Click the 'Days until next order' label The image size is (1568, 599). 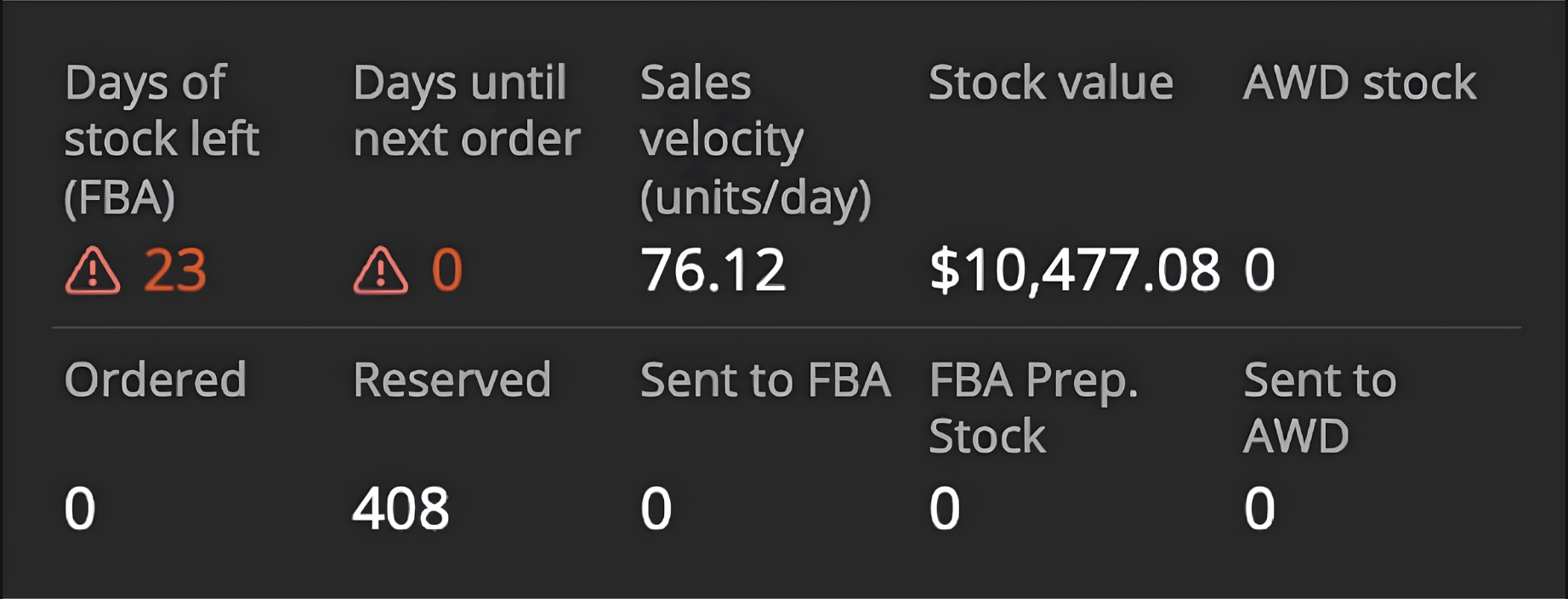[x=466, y=111]
